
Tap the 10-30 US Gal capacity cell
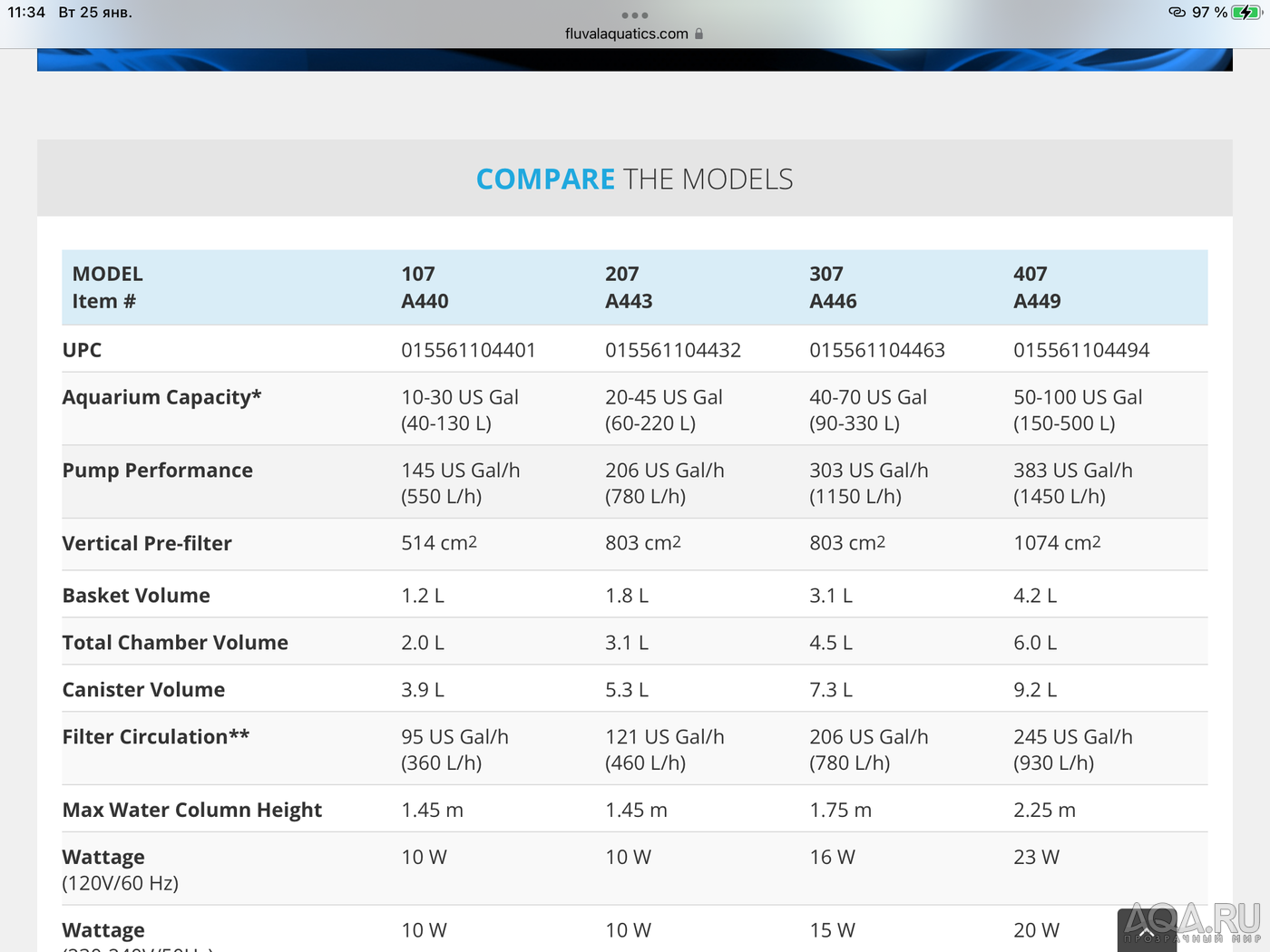pyautogui.click(x=460, y=410)
